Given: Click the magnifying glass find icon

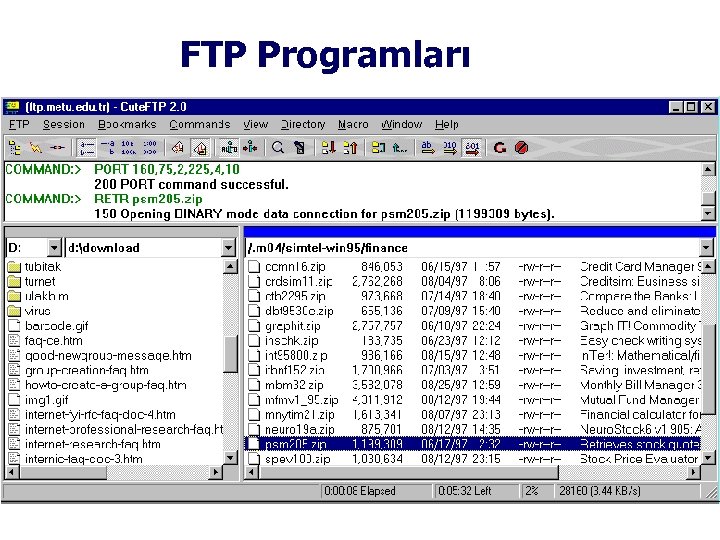Looking at the screenshot, I should (x=277, y=148).
